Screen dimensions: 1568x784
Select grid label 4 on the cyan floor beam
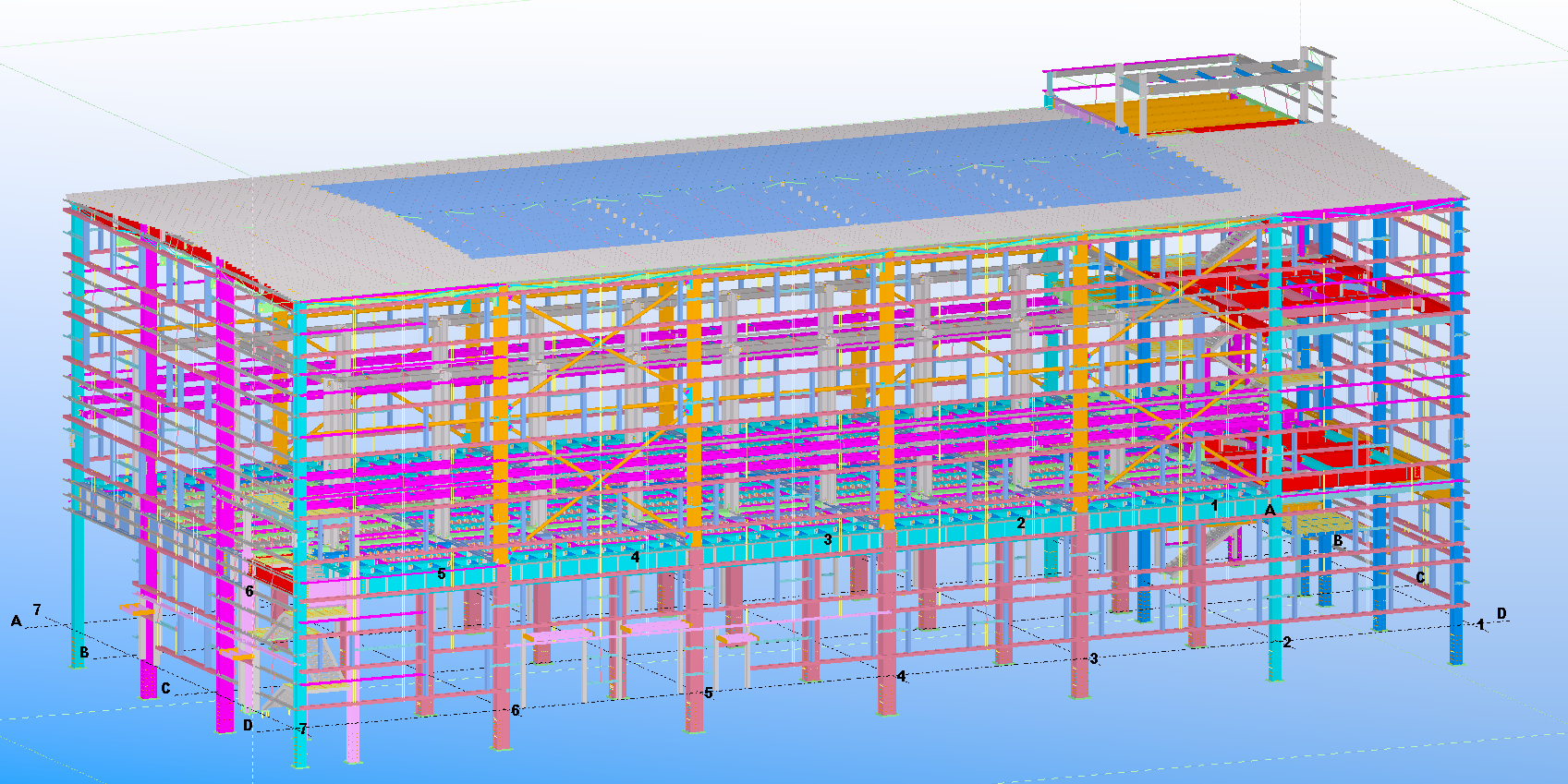pos(635,557)
